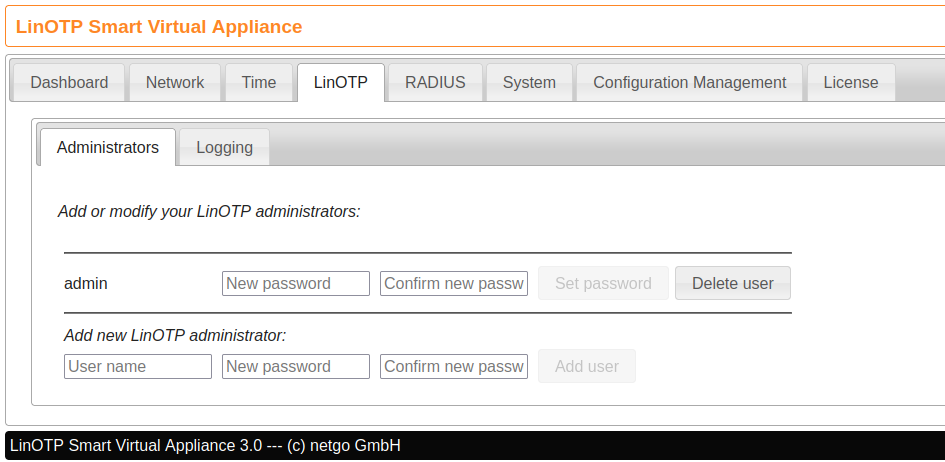This screenshot has width=945, height=462.
Task: Switch to the System tab
Action: [529, 83]
